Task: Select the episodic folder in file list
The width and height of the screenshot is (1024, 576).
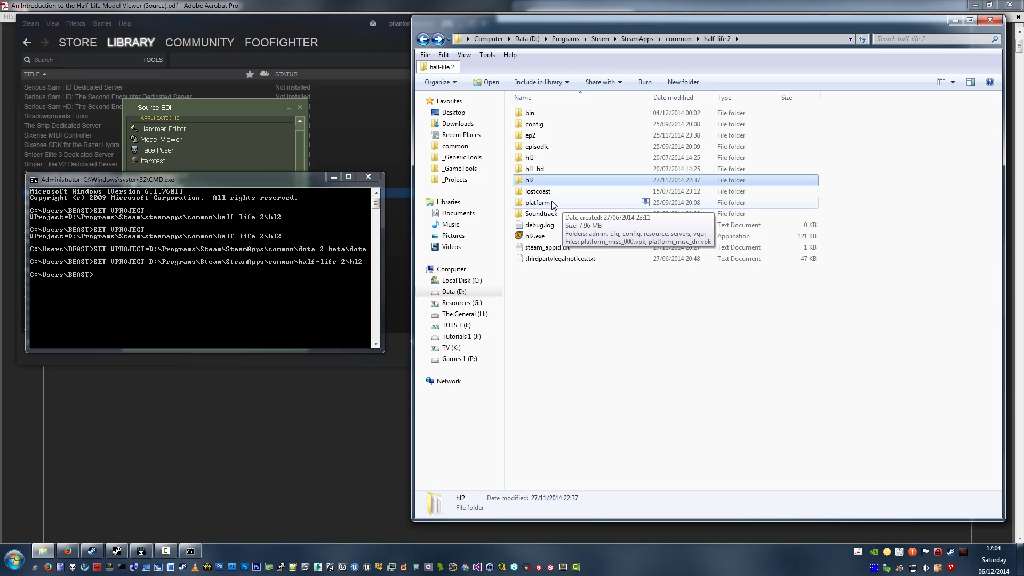Action: (536, 146)
